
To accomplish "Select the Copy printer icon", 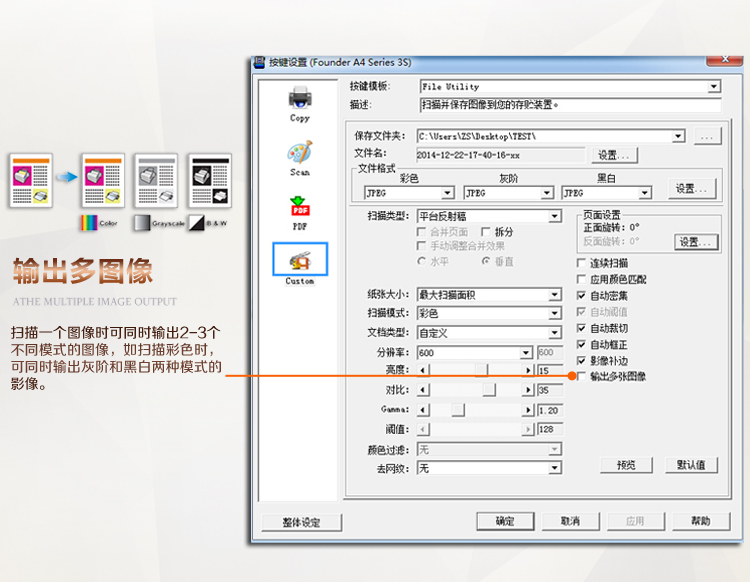I will pos(300,100).
